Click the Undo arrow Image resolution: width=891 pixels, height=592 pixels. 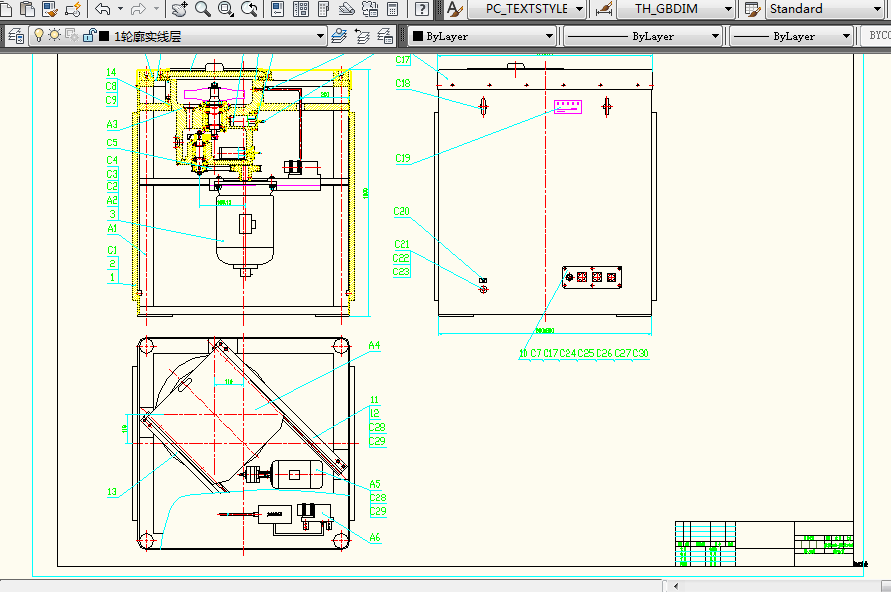click(102, 9)
